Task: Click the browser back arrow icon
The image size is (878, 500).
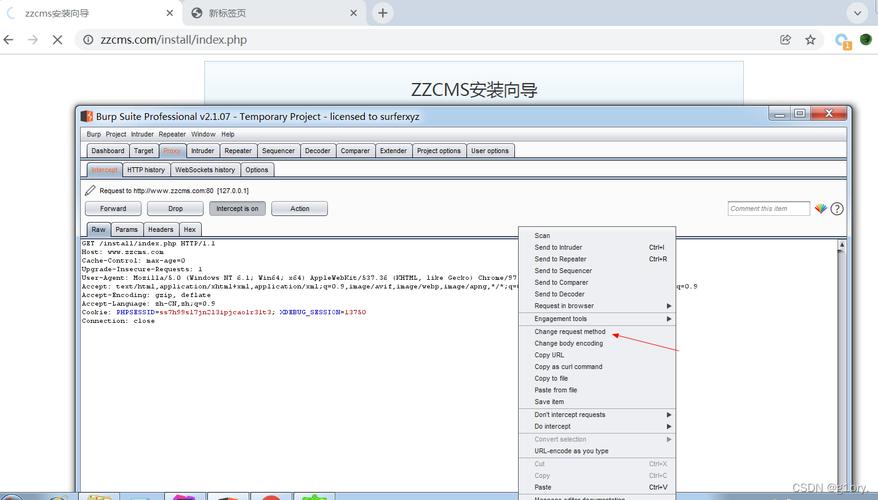Action: point(8,40)
